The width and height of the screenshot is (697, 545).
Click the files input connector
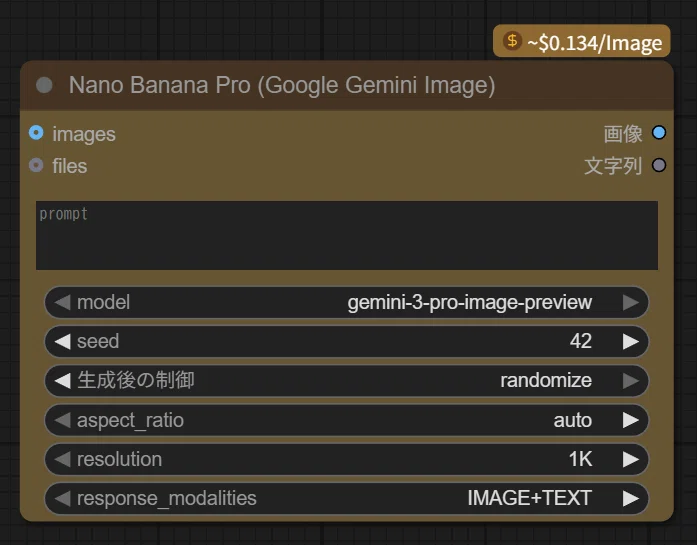pos(36,165)
